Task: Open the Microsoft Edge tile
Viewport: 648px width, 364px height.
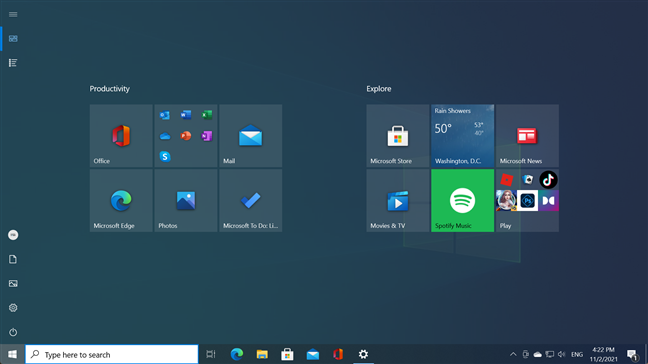Action: (121, 200)
